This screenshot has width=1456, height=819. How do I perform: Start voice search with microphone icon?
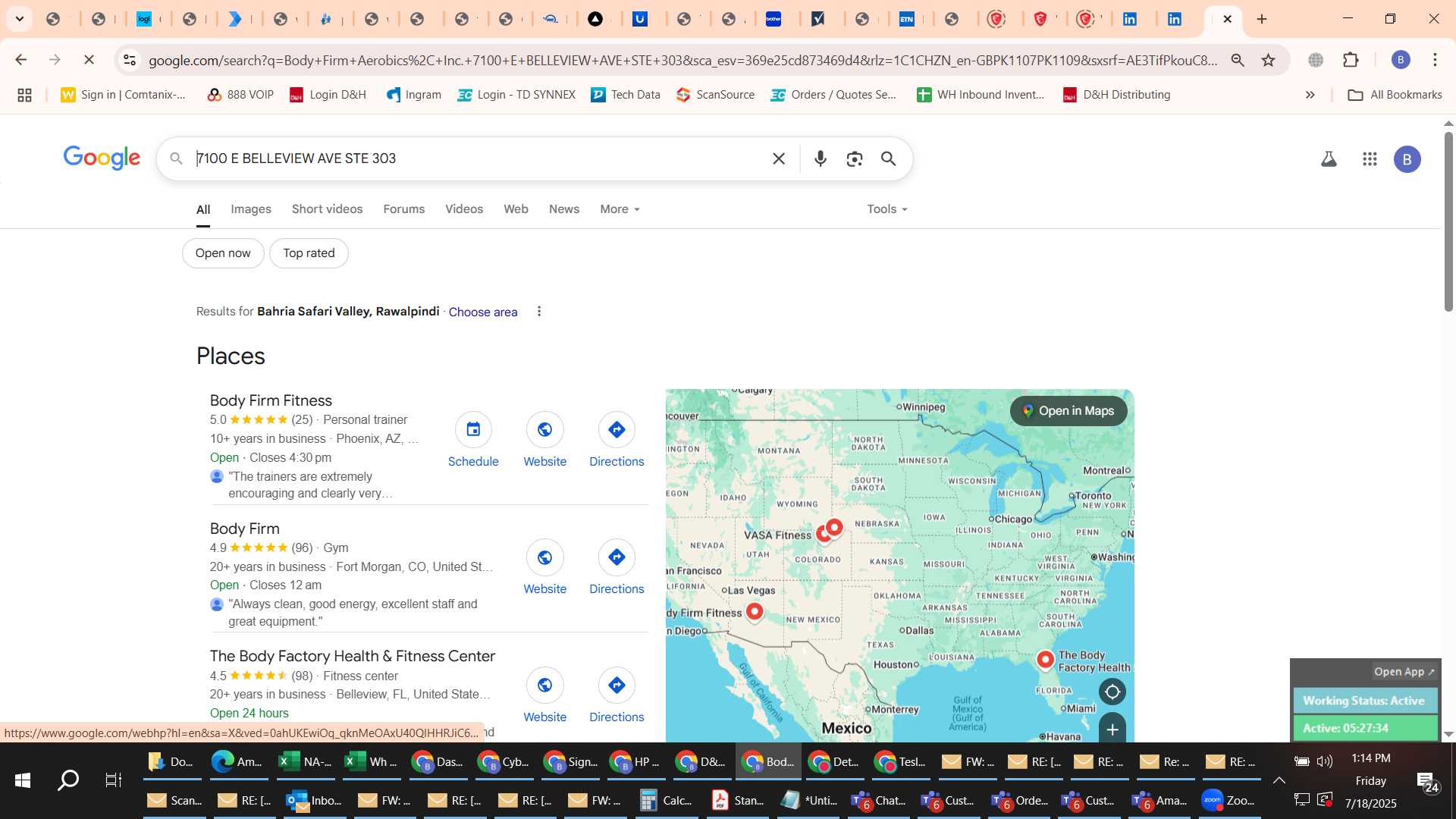point(820,158)
